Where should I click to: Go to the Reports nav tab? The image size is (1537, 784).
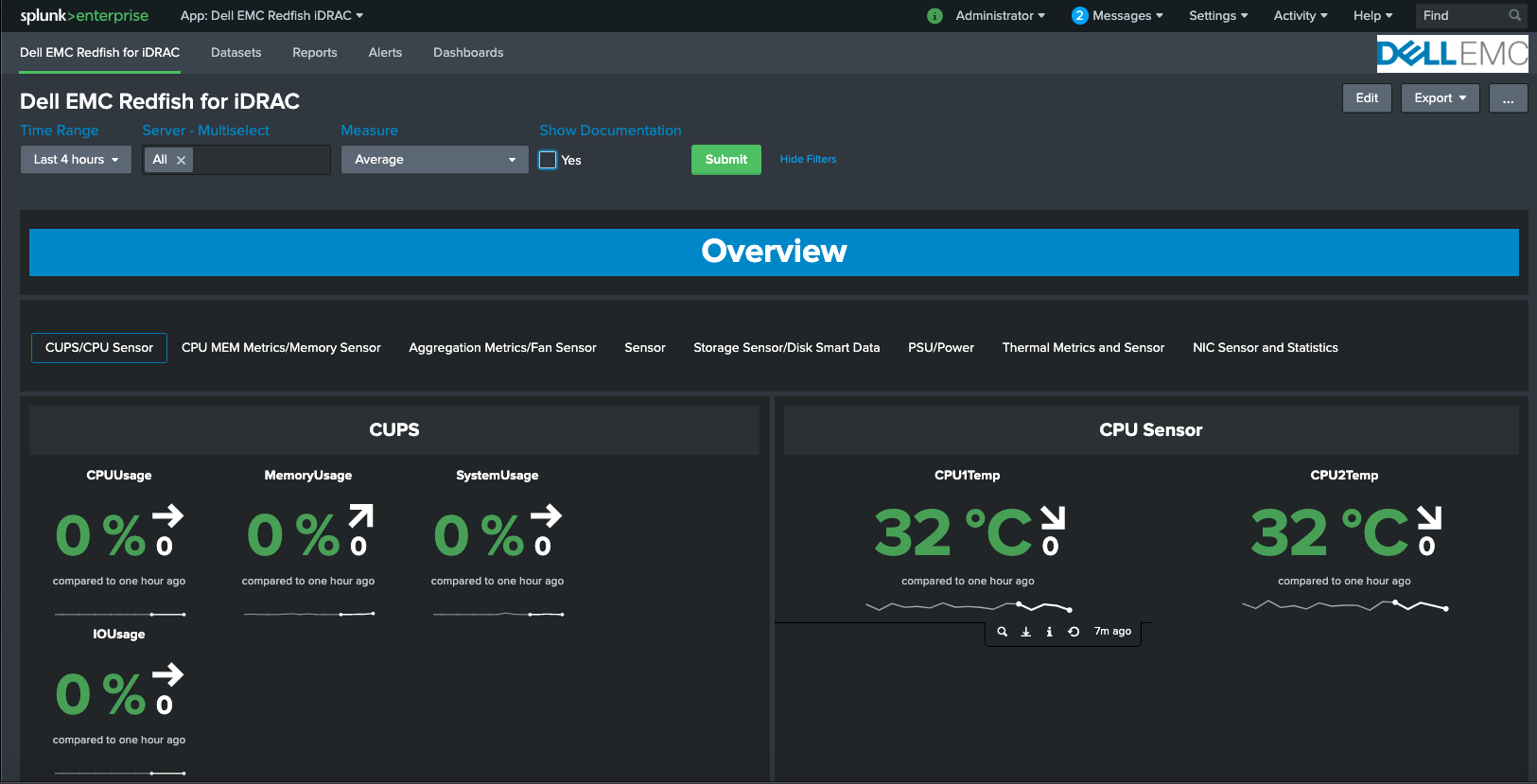315,53
